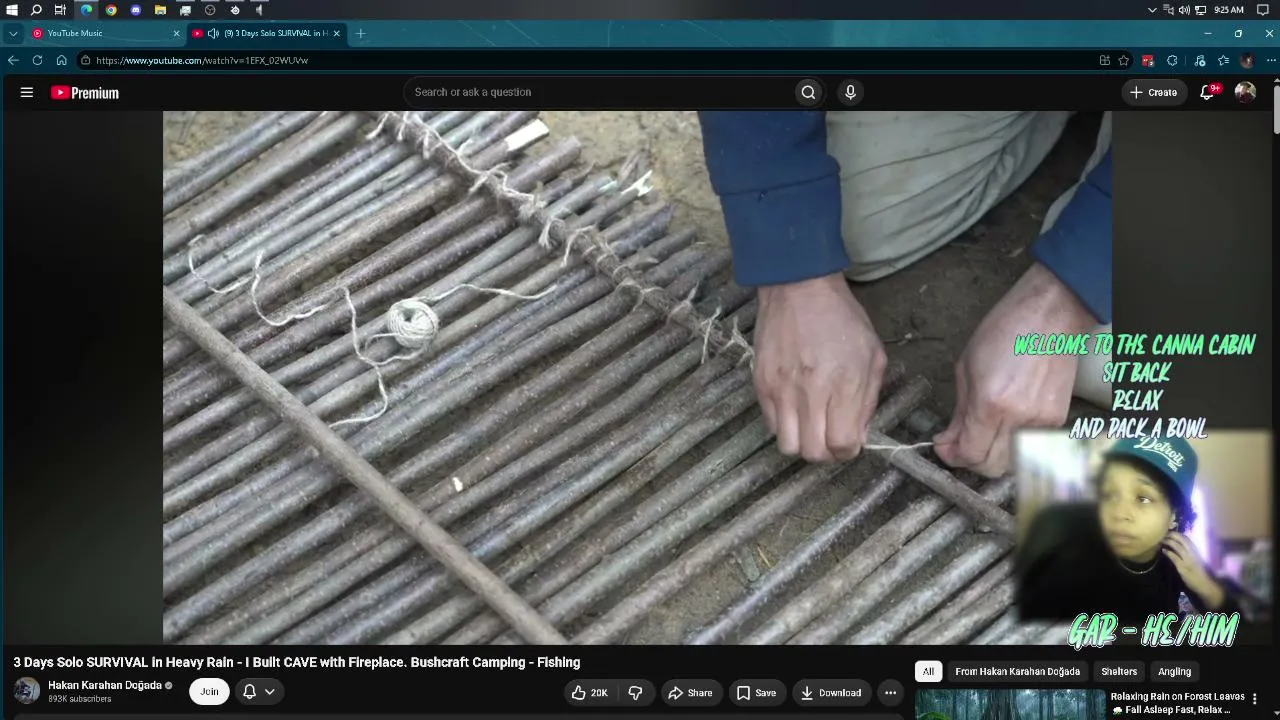
Task: Open browser favorites list icon
Action: click(x=1223, y=60)
